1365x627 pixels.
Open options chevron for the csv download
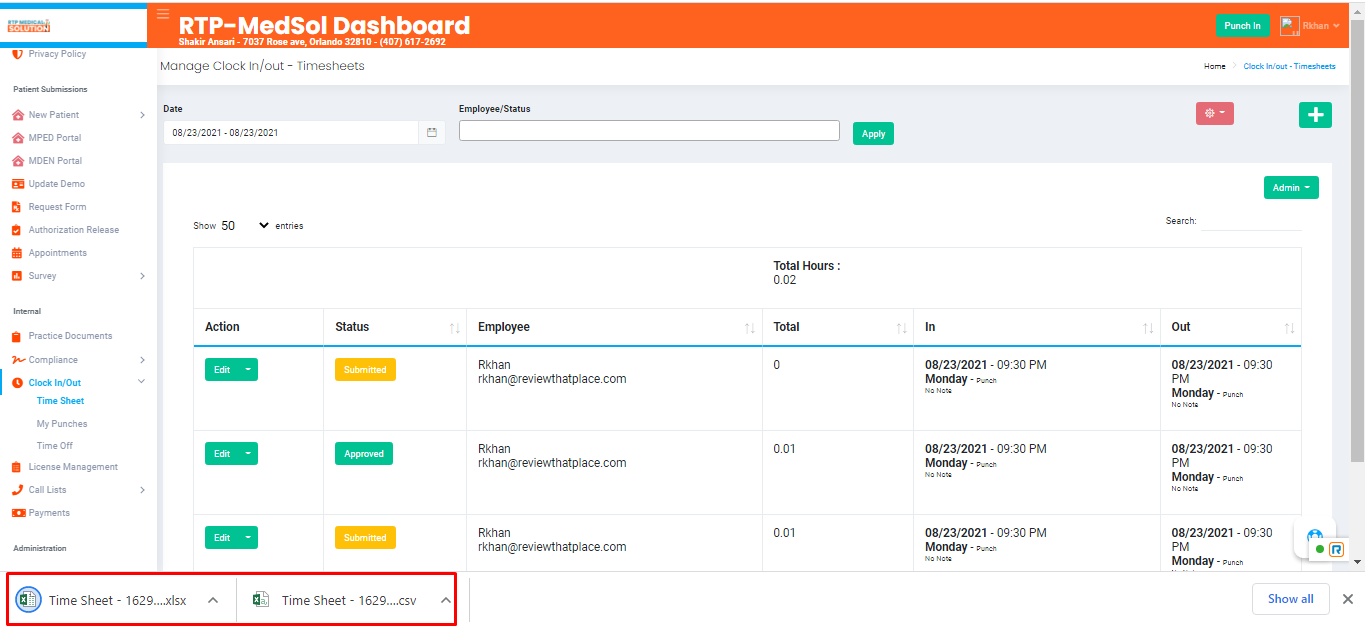tap(446, 600)
